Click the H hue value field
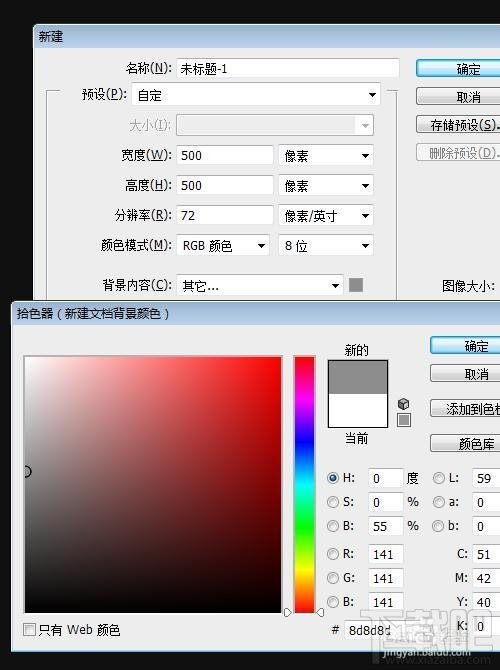The height and width of the screenshot is (670, 500). tap(385, 478)
